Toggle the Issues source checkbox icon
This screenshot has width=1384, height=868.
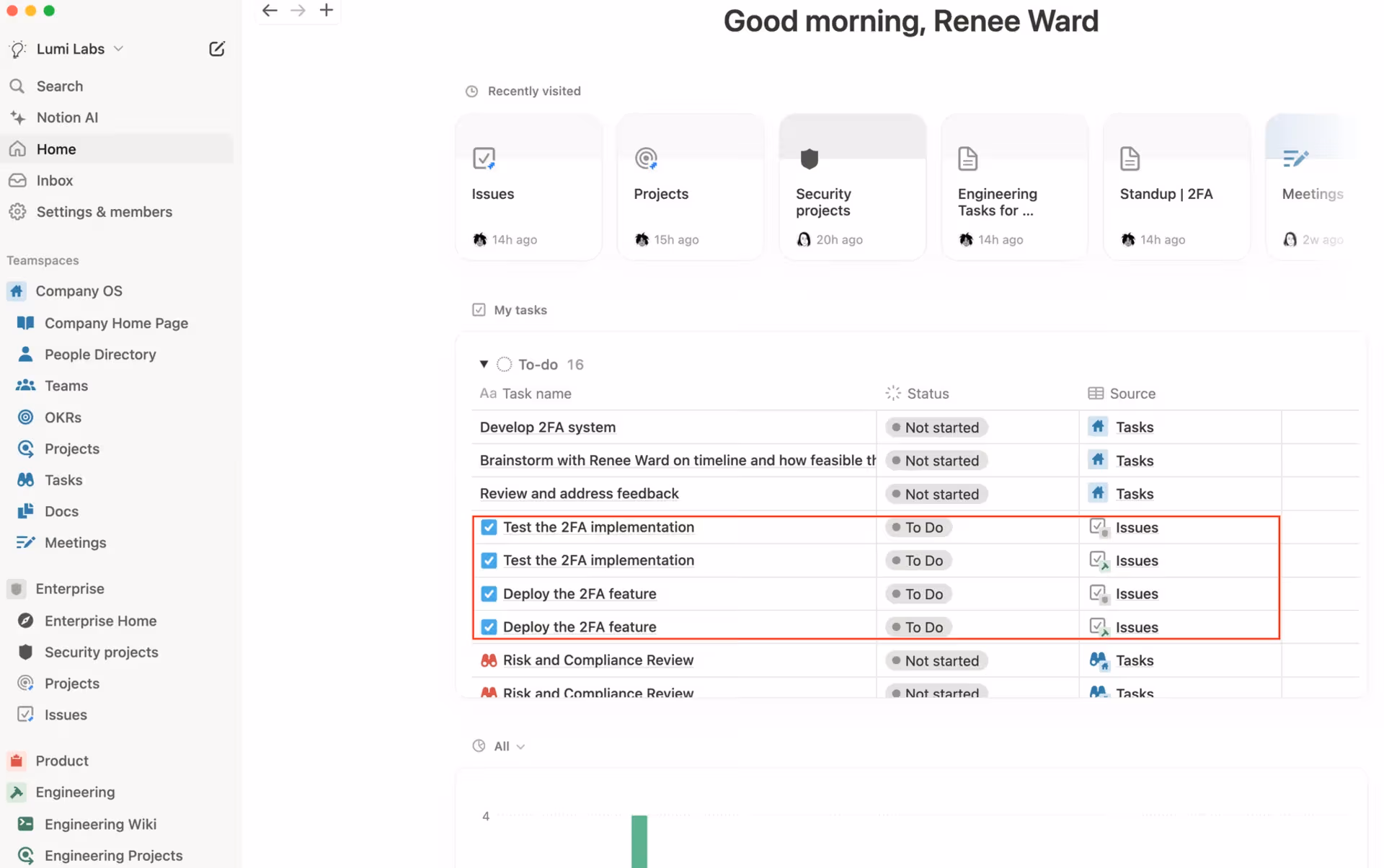tap(1098, 527)
